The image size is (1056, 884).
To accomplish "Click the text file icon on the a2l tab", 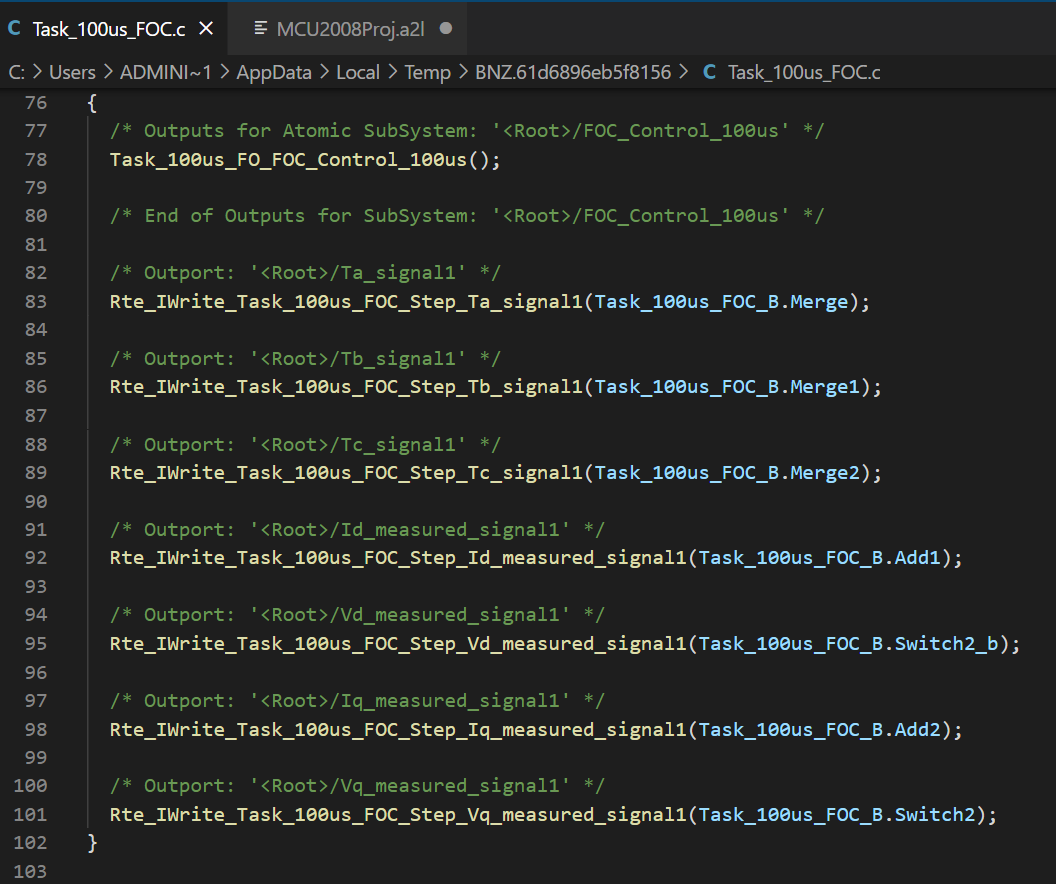I will pos(260,28).
